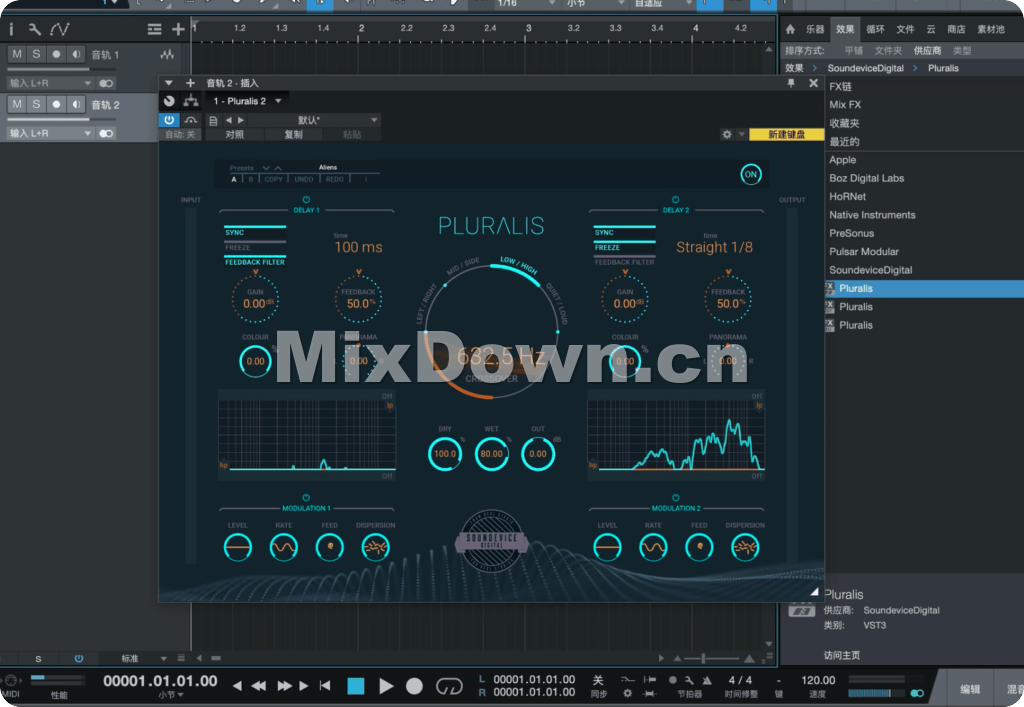
Task: Show automation with the curve icon
Action: point(59,29)
